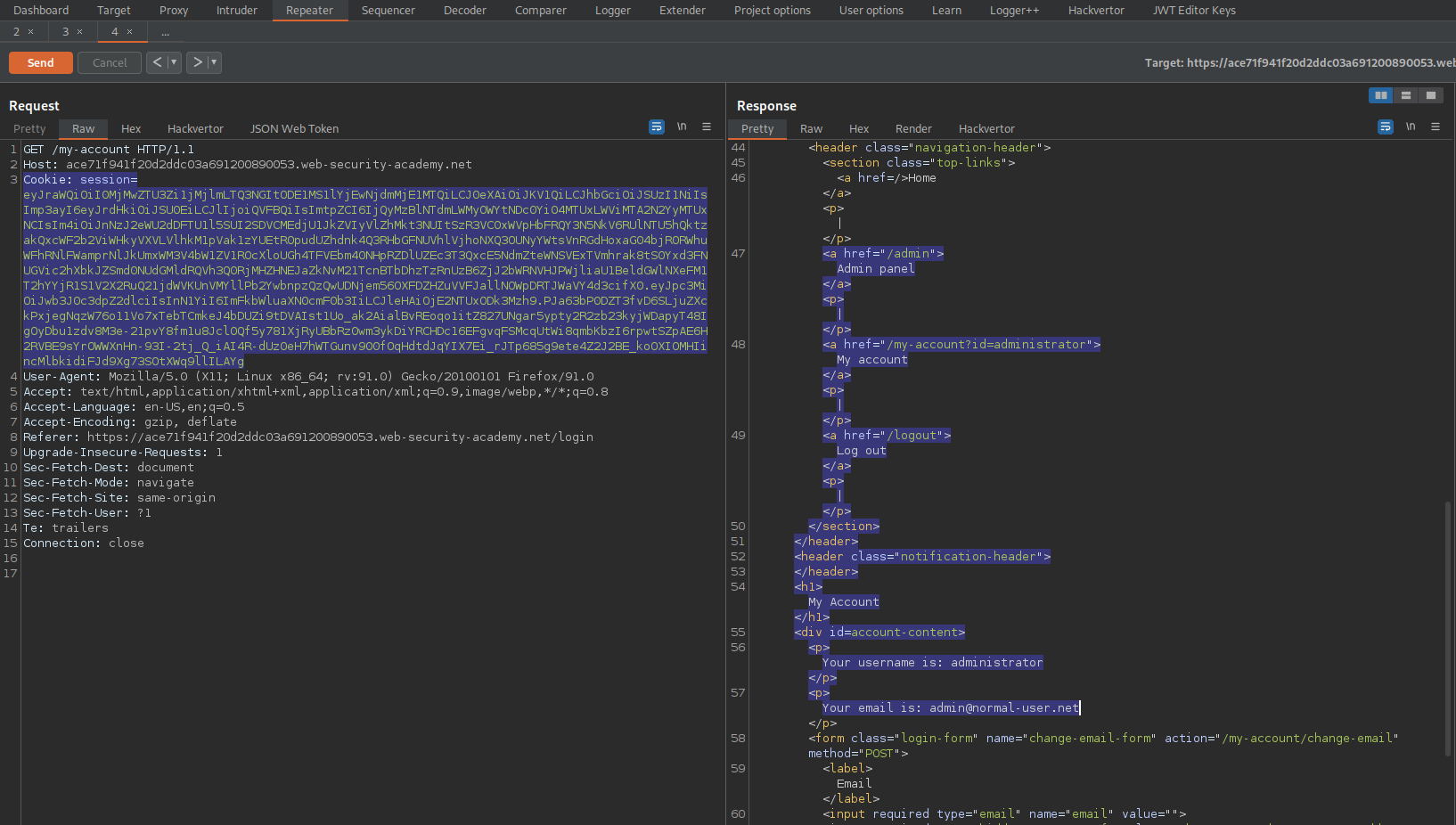
Task: Switch Request view to Raw
Action: (84, 129)
